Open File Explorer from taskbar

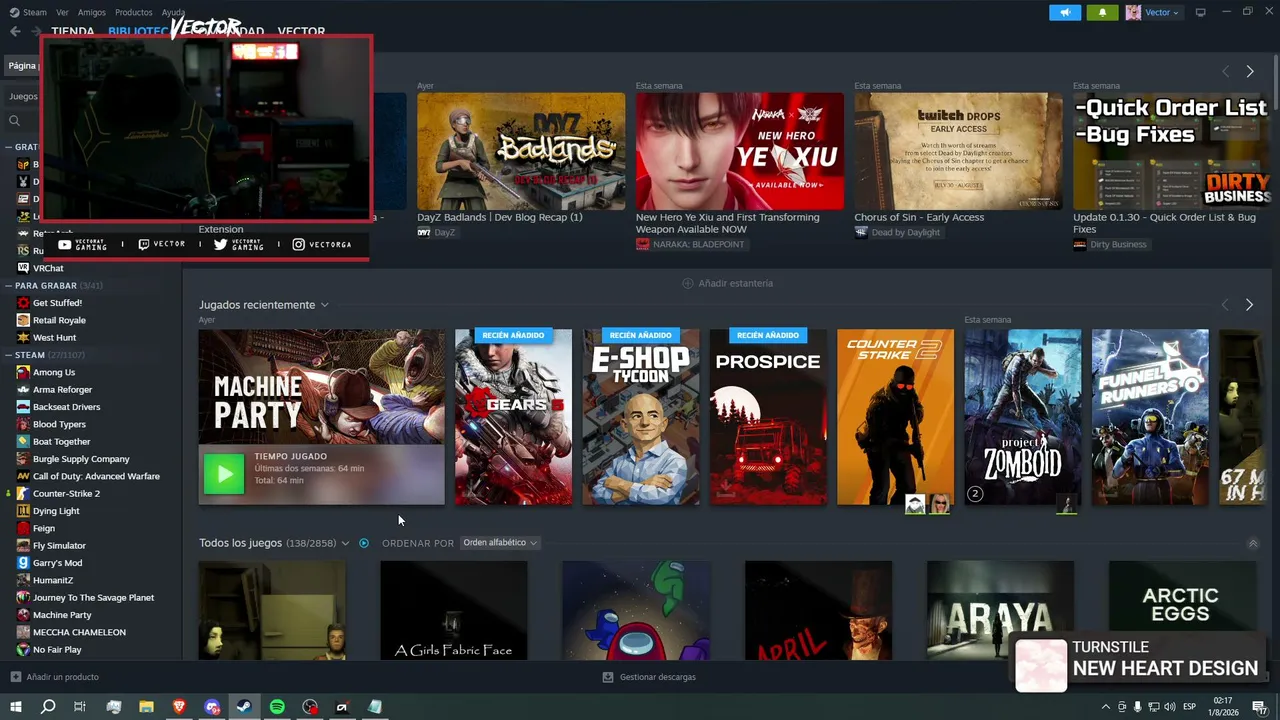pos(146,707)
